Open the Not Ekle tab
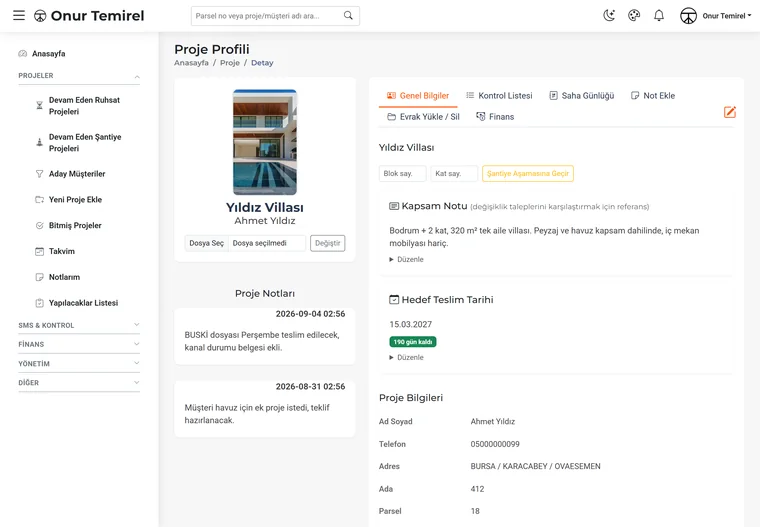760x527 pixels. [x=653, y=96]
